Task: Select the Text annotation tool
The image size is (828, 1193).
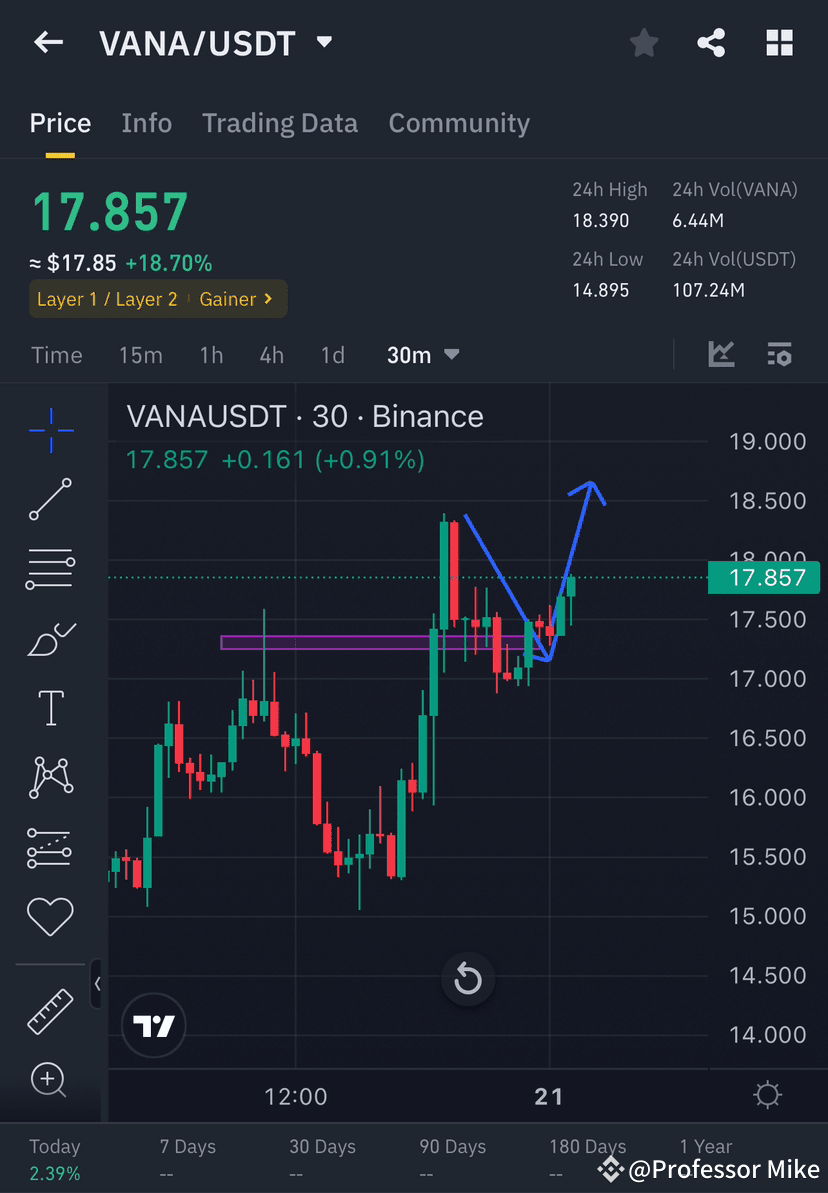Action: coord(50,707)
